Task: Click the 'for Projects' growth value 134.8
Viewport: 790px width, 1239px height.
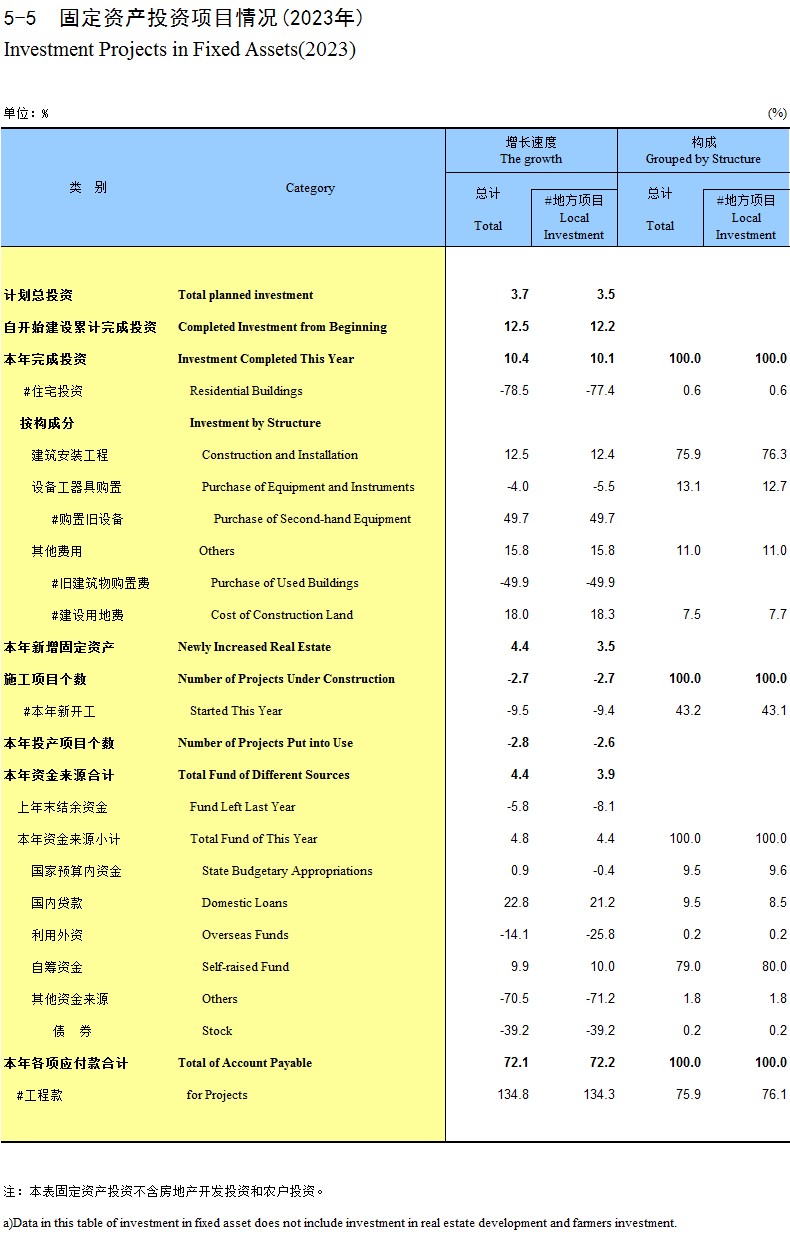Action: [x=513, y=1095]
